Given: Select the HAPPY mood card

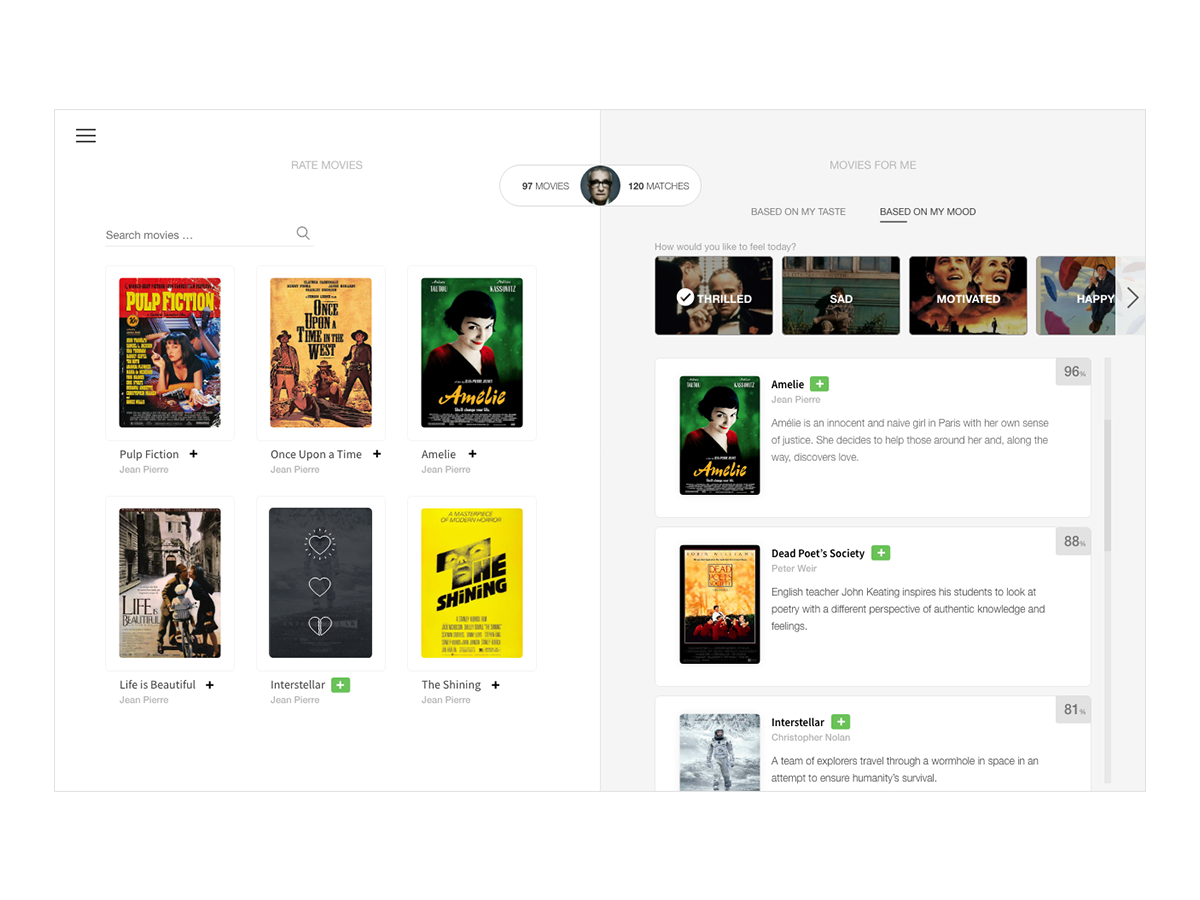Looking at the screenshot, I should [1076, 296].
